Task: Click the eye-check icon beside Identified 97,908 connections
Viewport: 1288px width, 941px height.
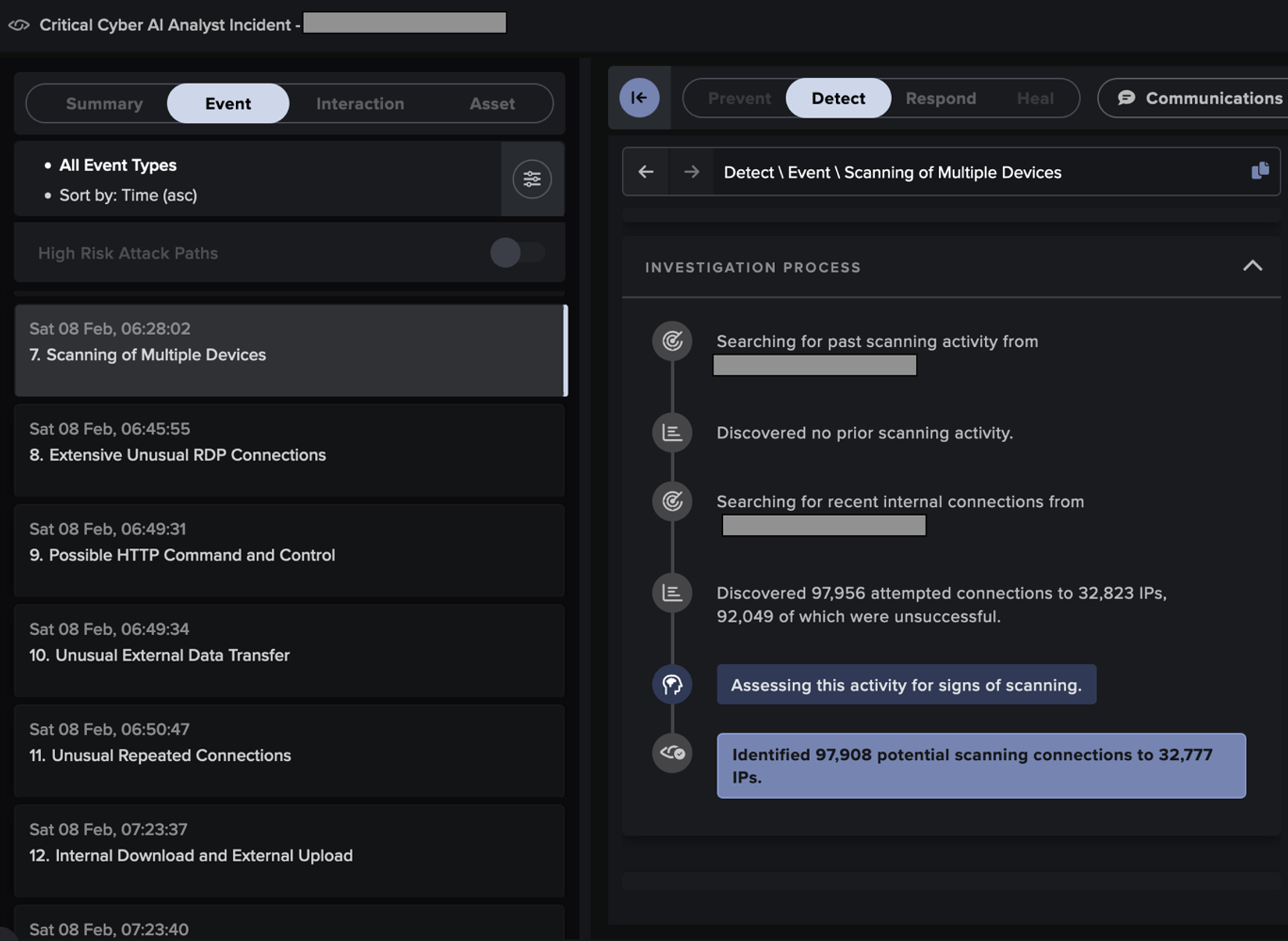Action: pos(672,753)
